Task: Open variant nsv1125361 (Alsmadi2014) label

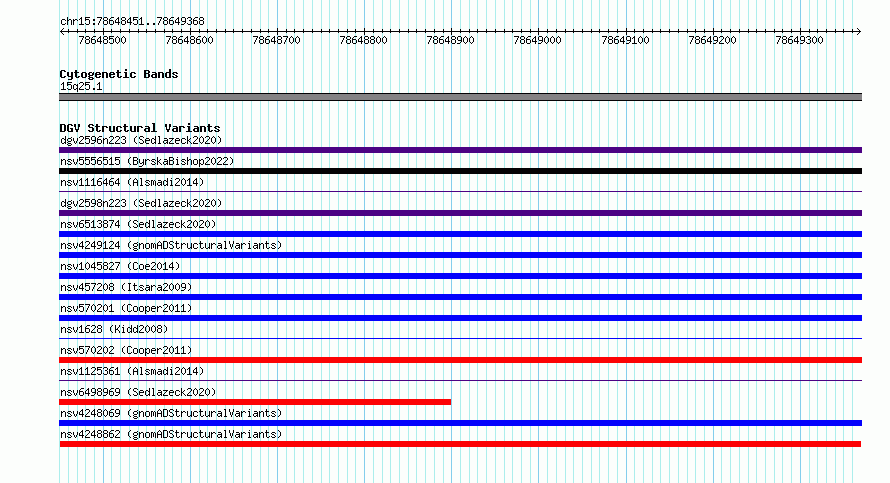Action: click(132, 371)
